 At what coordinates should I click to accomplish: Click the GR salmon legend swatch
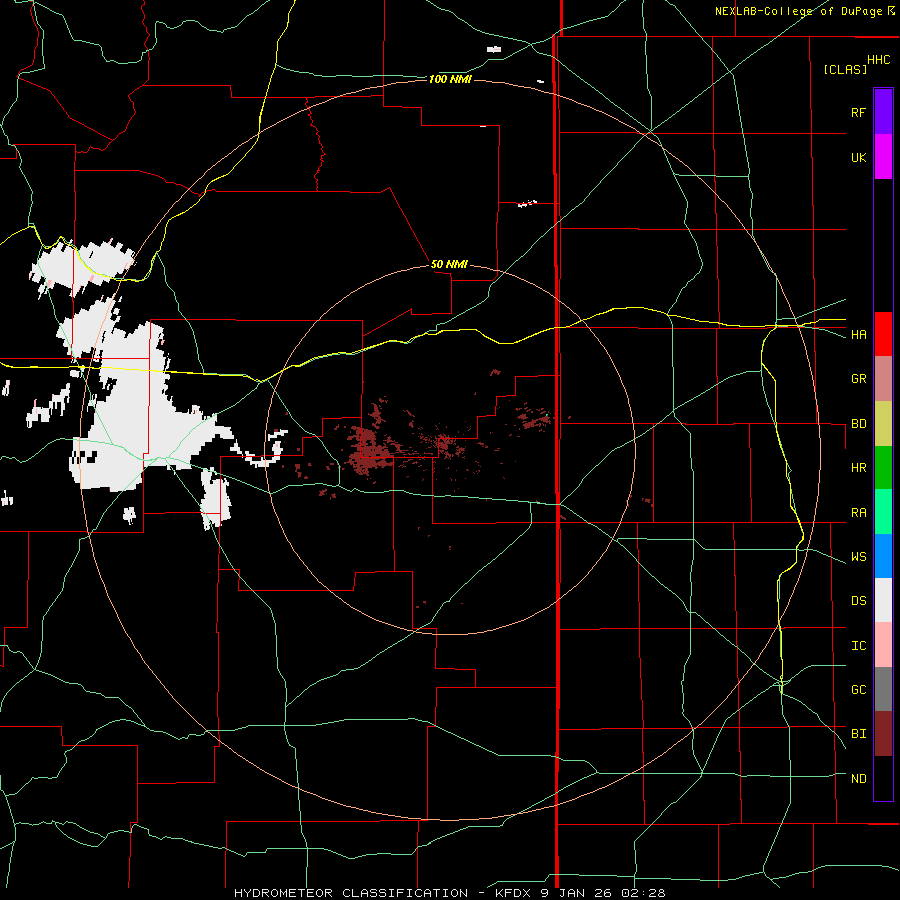tap(883, 378)
